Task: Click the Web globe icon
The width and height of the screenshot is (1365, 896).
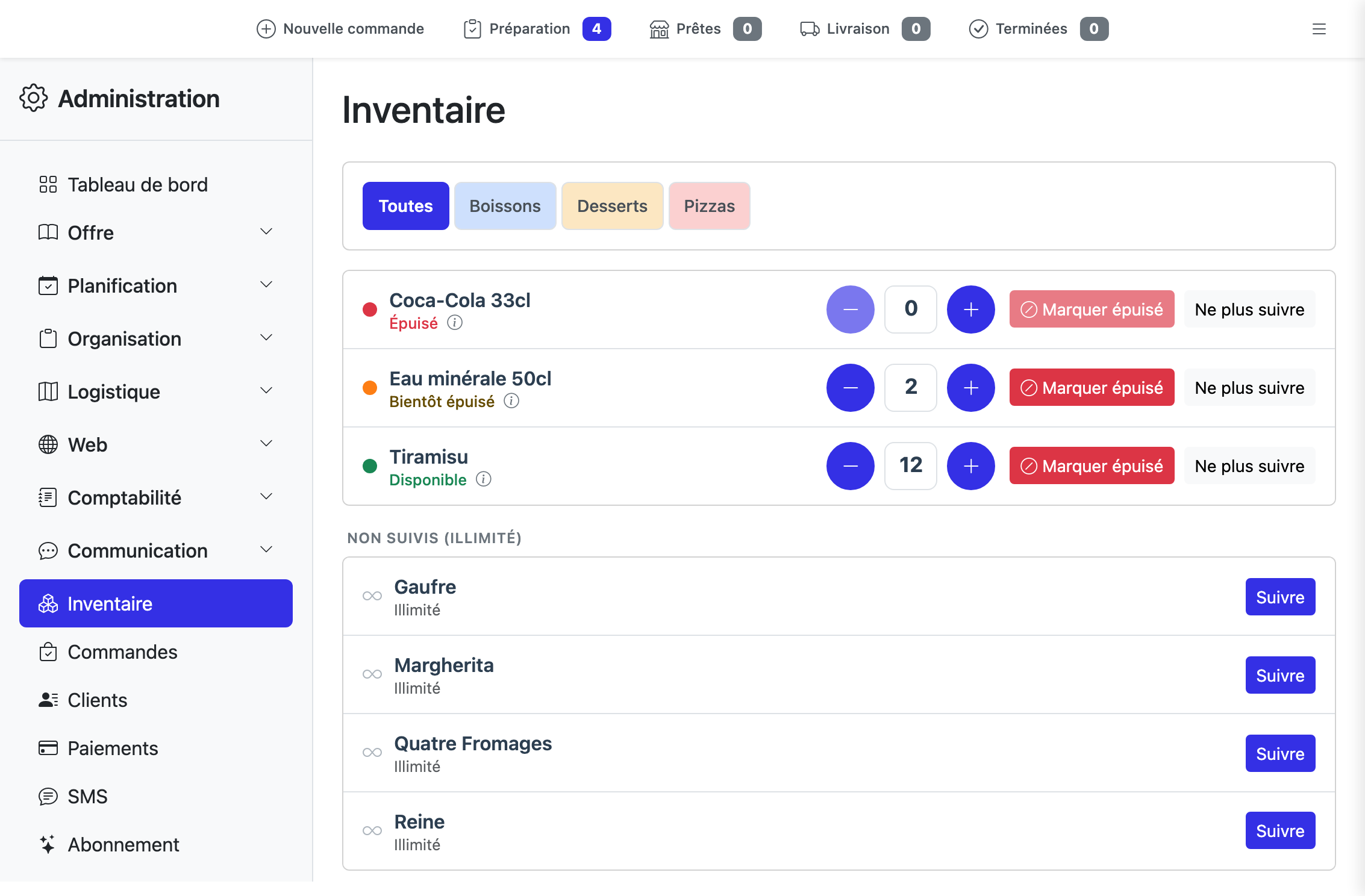Action: coord(48,444)
